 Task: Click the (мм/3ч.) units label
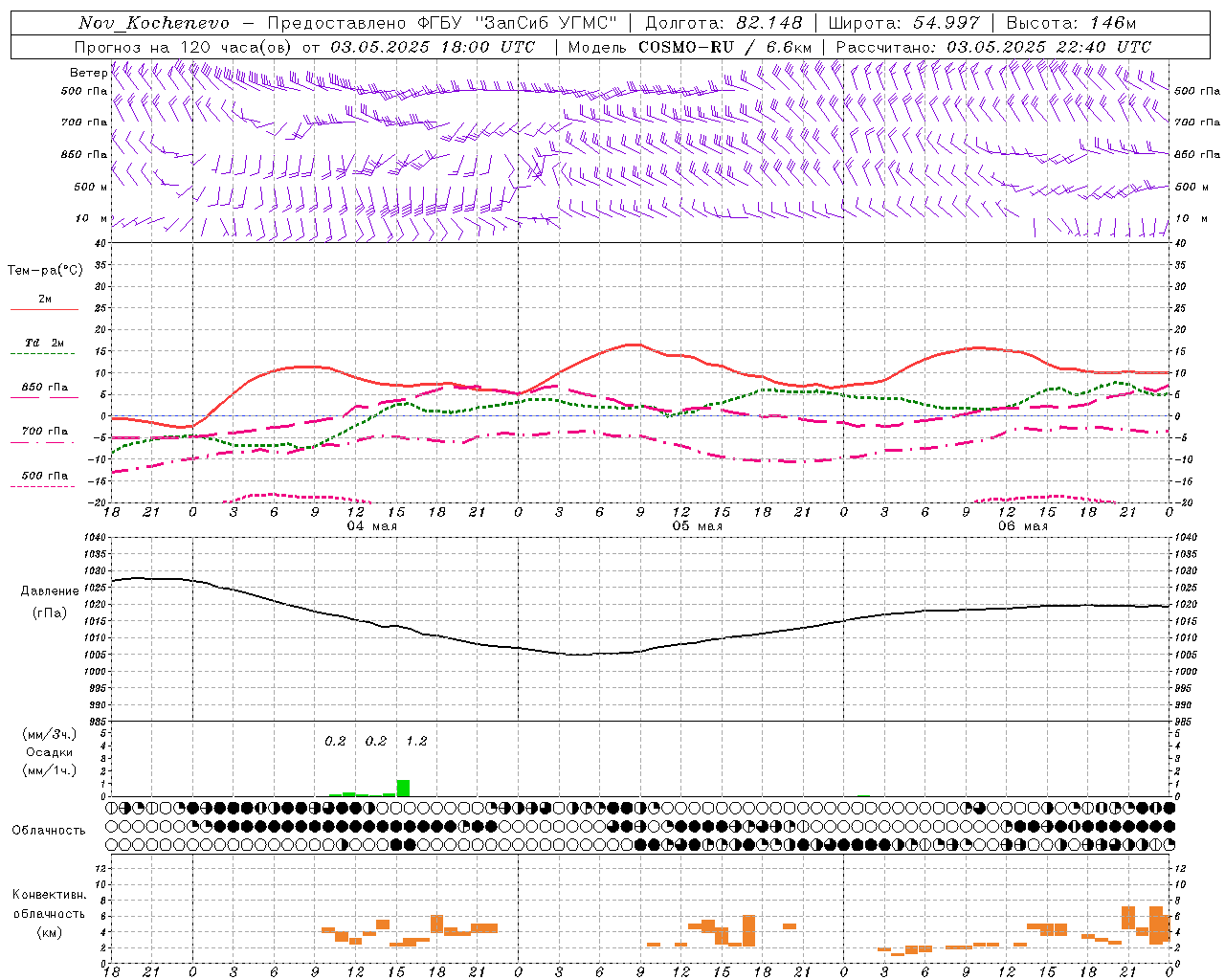coord(49,734)
